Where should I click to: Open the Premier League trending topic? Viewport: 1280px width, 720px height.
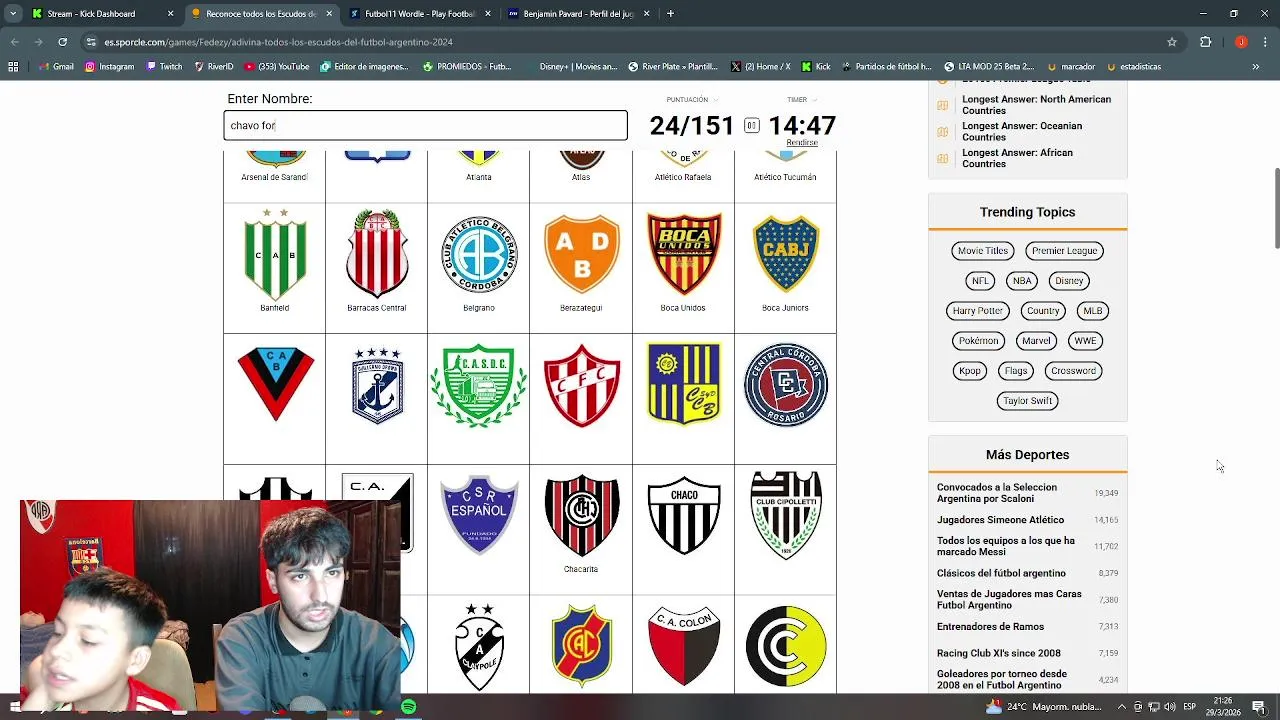click(x=1065, y=251)
